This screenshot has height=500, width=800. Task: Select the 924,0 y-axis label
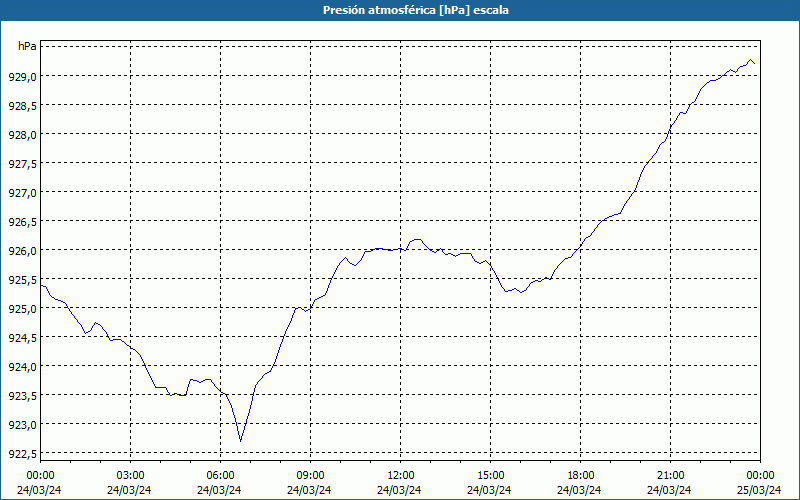coord(22,367)
